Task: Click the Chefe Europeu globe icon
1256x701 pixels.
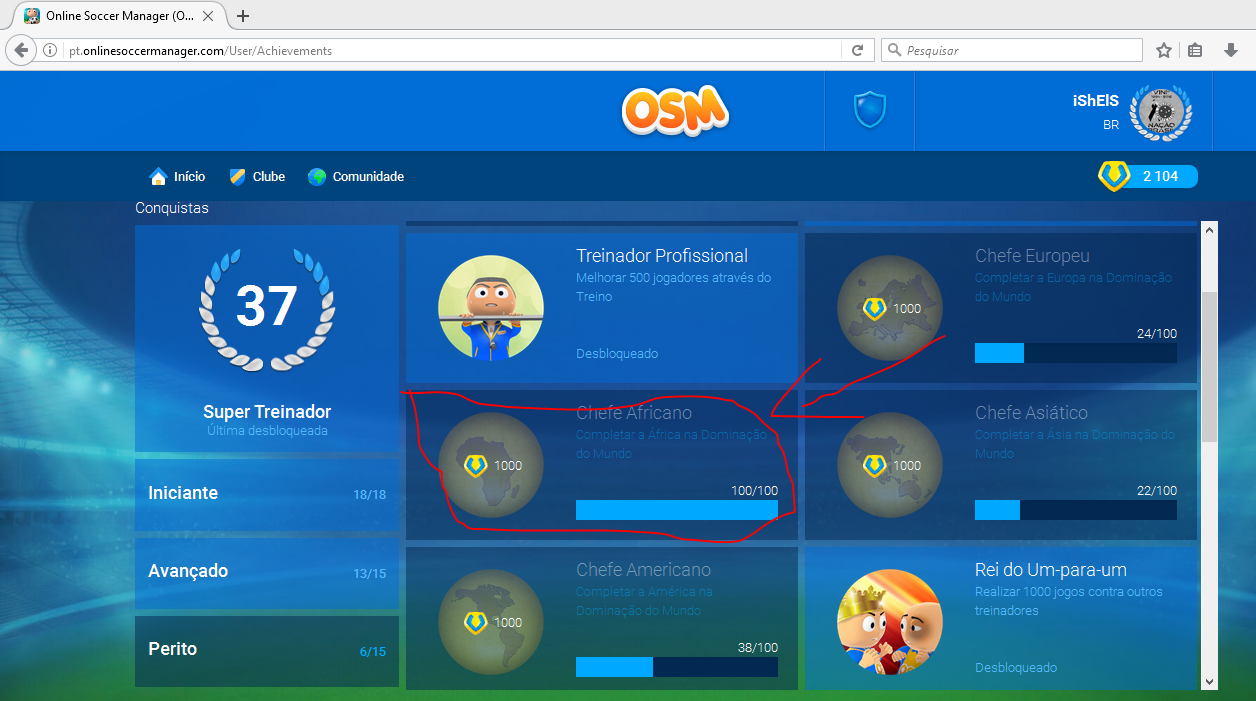Action: pyautogui.click(x=890, y=308)
